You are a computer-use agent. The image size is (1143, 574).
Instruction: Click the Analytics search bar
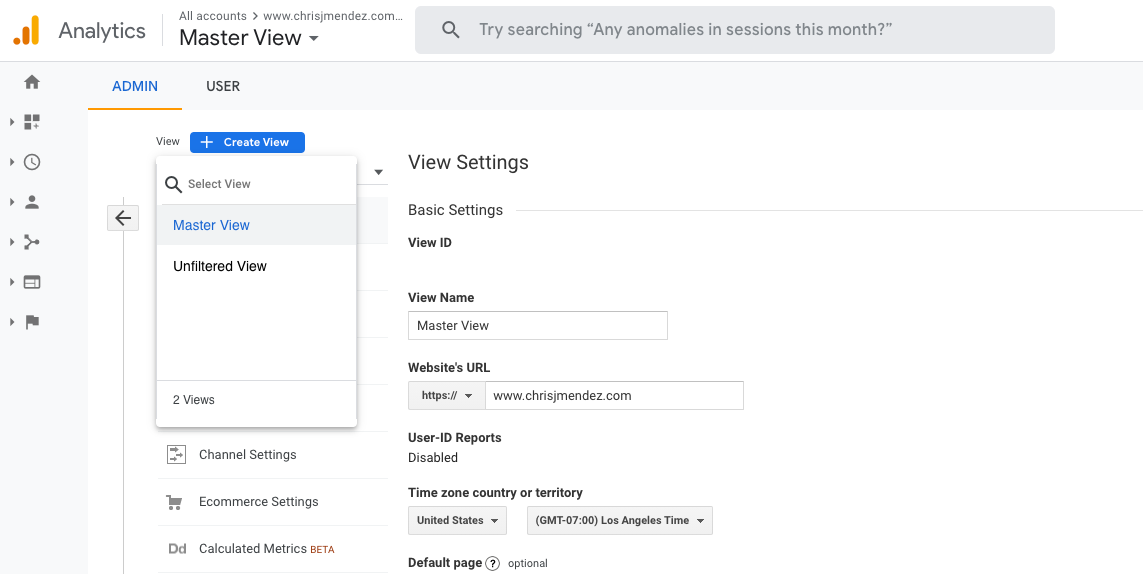pyautogui.click(x=735, y=30)
